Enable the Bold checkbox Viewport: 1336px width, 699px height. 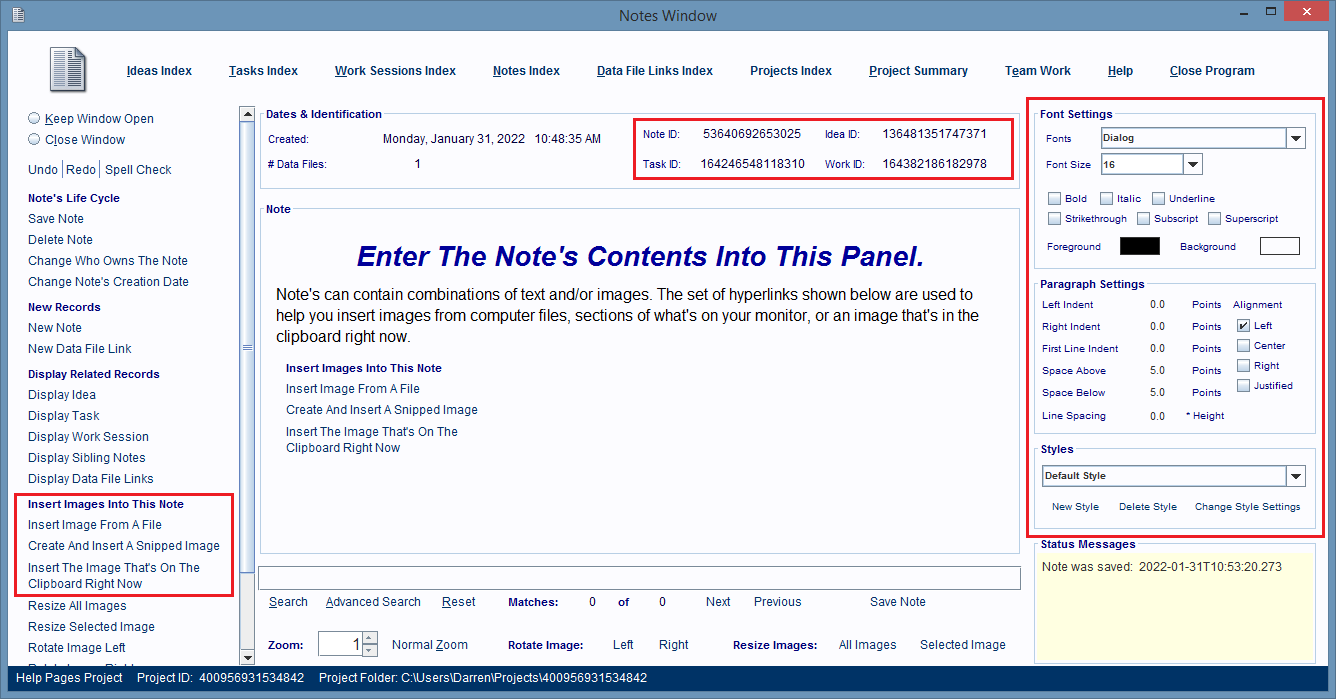1055,199
